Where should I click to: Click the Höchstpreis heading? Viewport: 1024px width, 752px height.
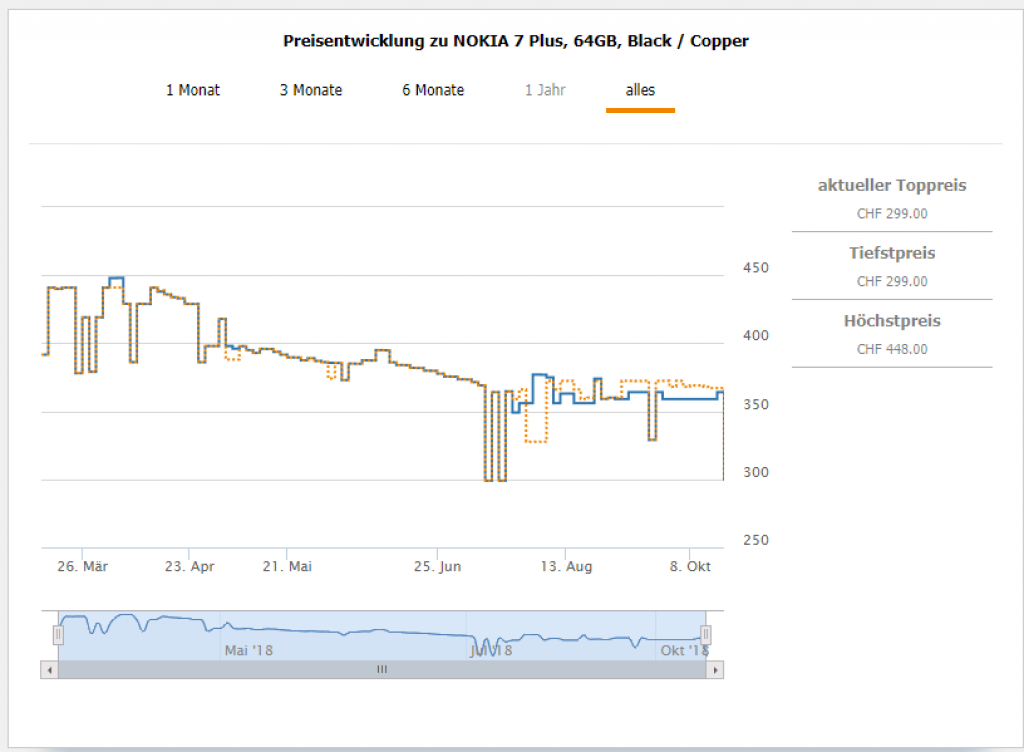click(x=892, y=321)
